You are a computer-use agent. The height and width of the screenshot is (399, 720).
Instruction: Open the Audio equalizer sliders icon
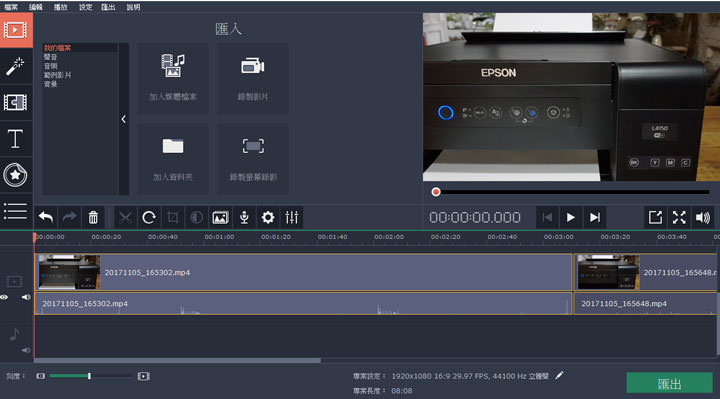(x=292, y=217)
